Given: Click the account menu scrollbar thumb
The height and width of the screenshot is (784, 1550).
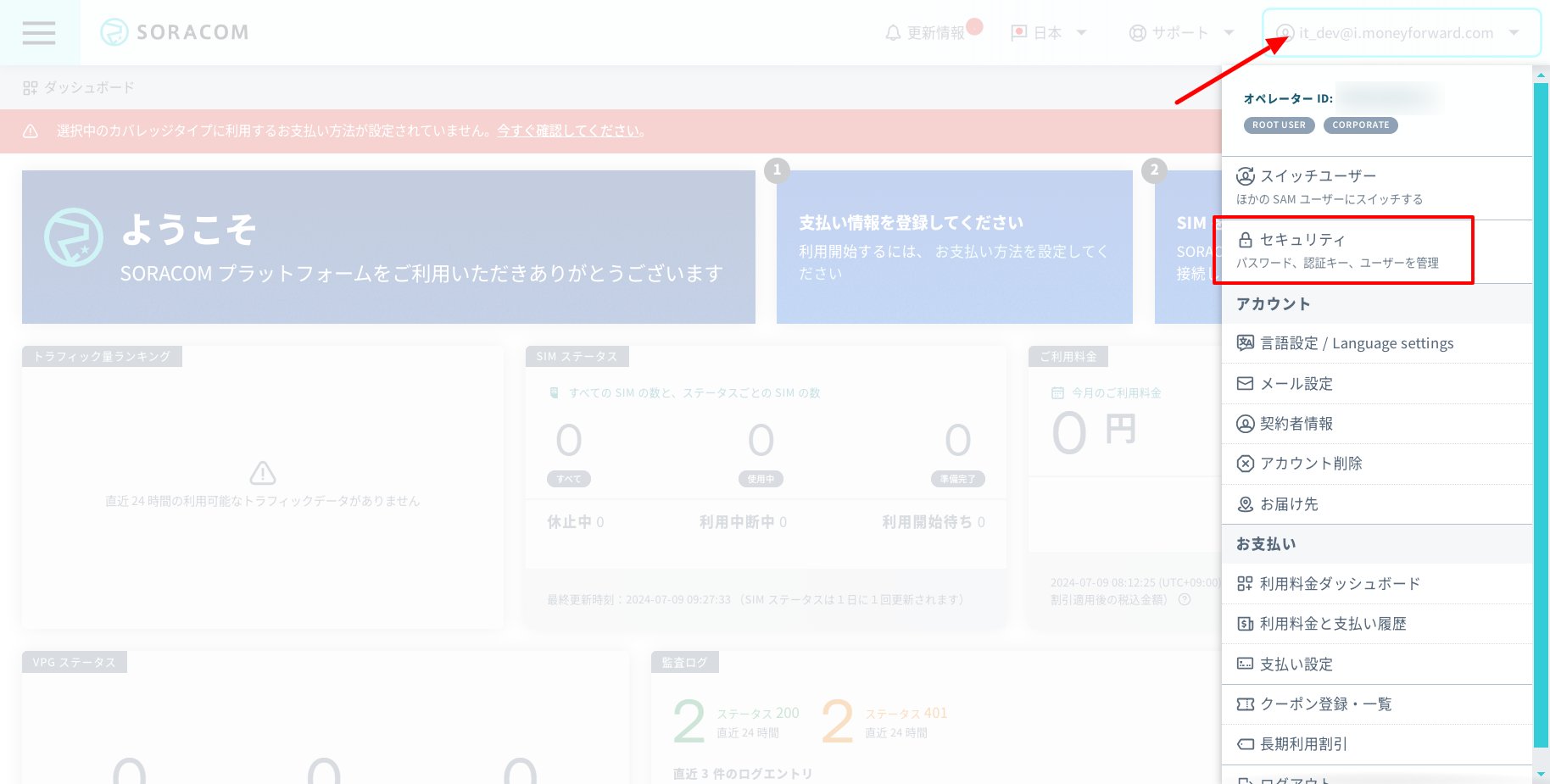Looking at the screenshot, I should [1541, 415].
